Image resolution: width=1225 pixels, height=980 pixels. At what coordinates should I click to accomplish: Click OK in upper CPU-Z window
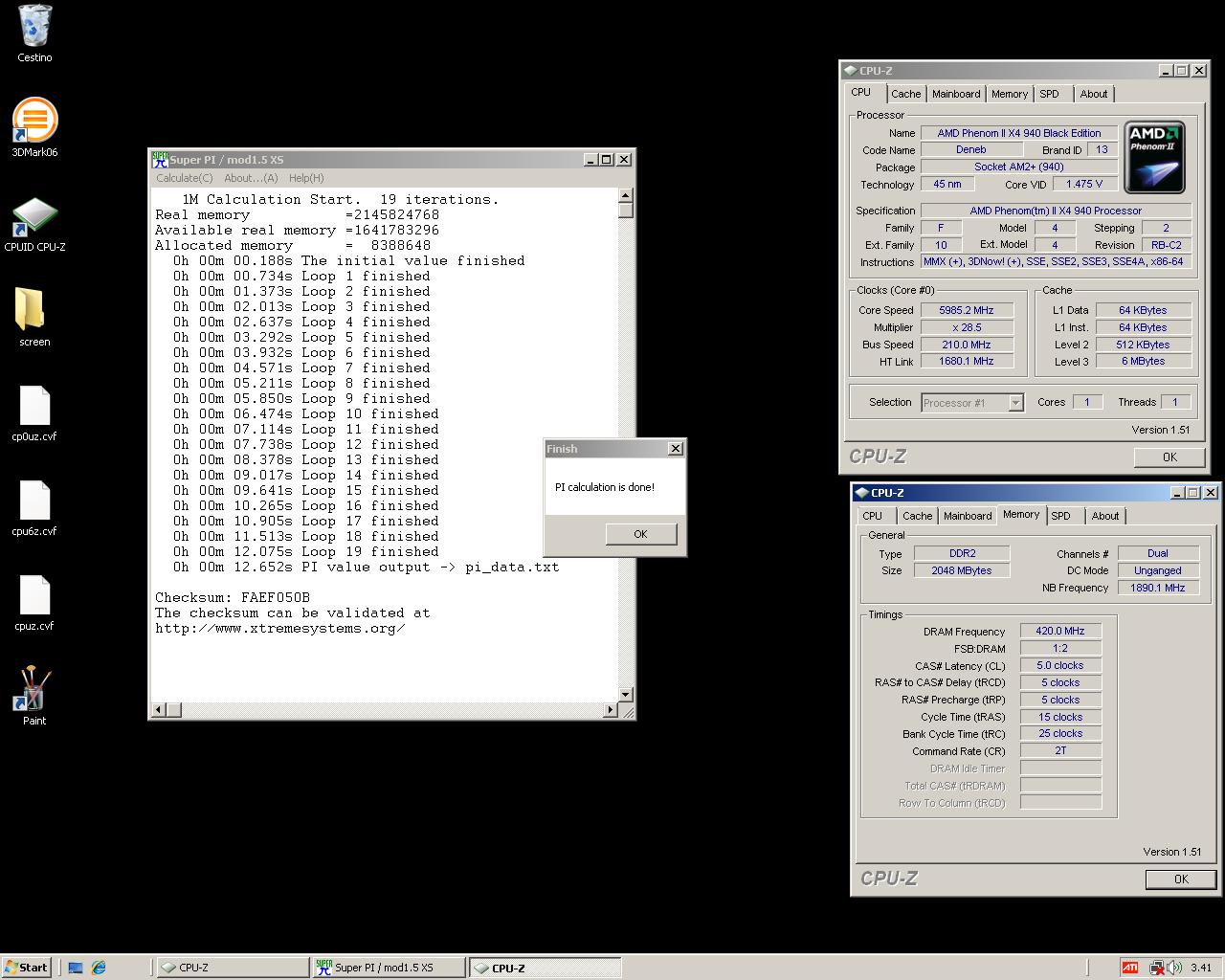point(1169,457)
